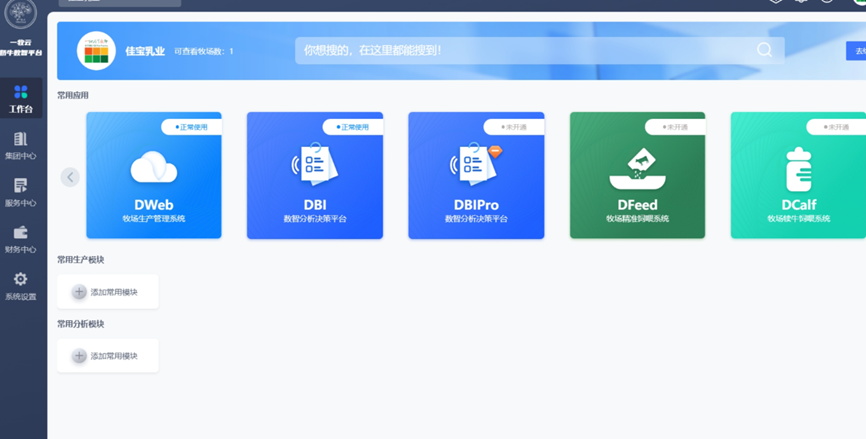Click the search magnifier icon
Viewport: 866px width, 439px height.
point(764,50)
